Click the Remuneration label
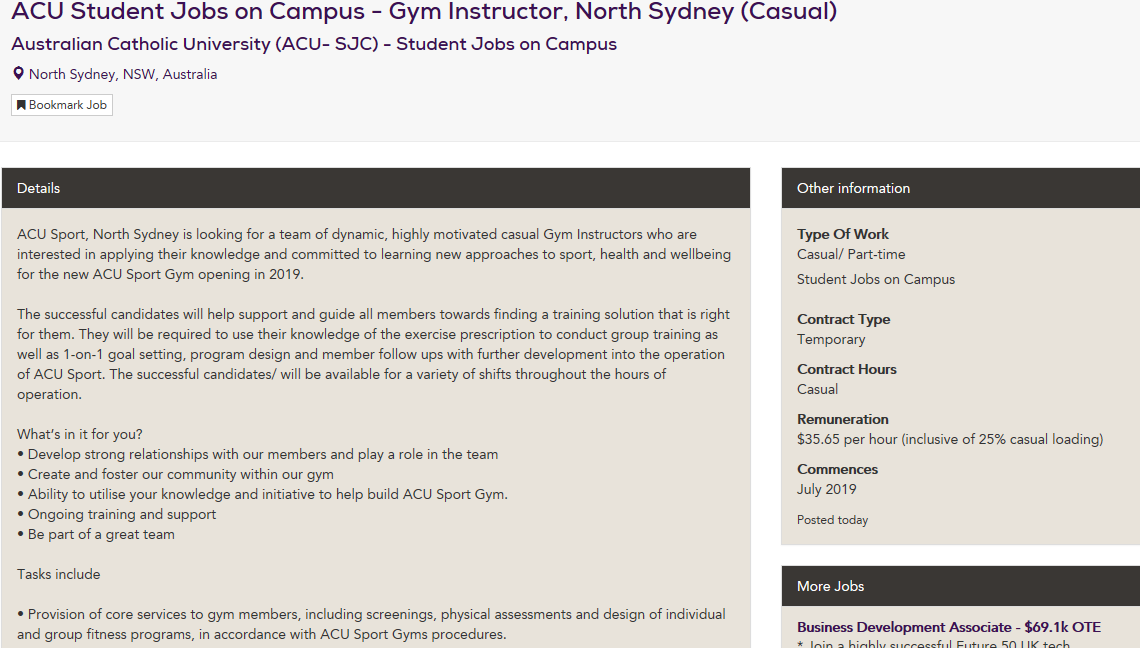1140x648 pixels. tap(843, 420)
